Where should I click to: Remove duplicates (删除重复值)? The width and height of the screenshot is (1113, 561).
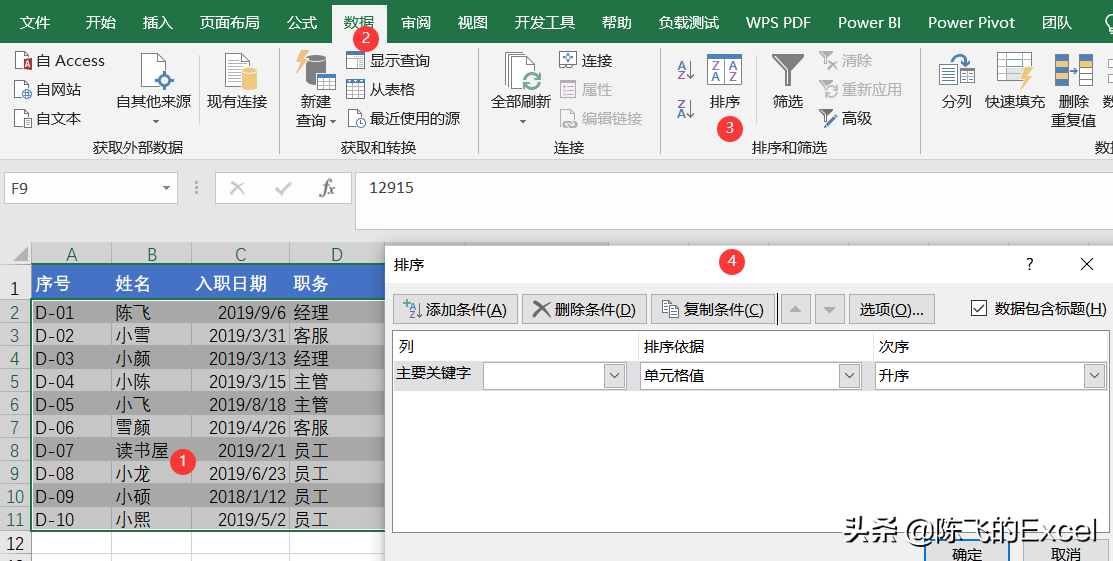click(x=1073, y=91)
